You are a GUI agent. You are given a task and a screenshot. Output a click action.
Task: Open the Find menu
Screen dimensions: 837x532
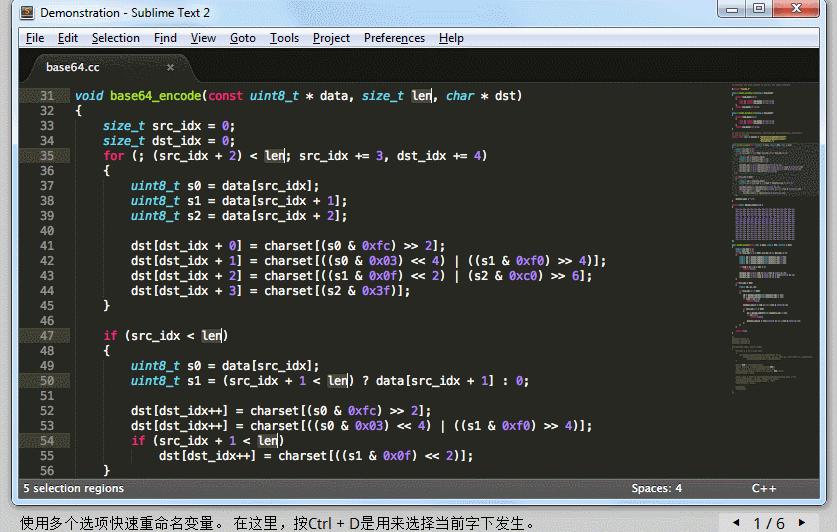165,38
